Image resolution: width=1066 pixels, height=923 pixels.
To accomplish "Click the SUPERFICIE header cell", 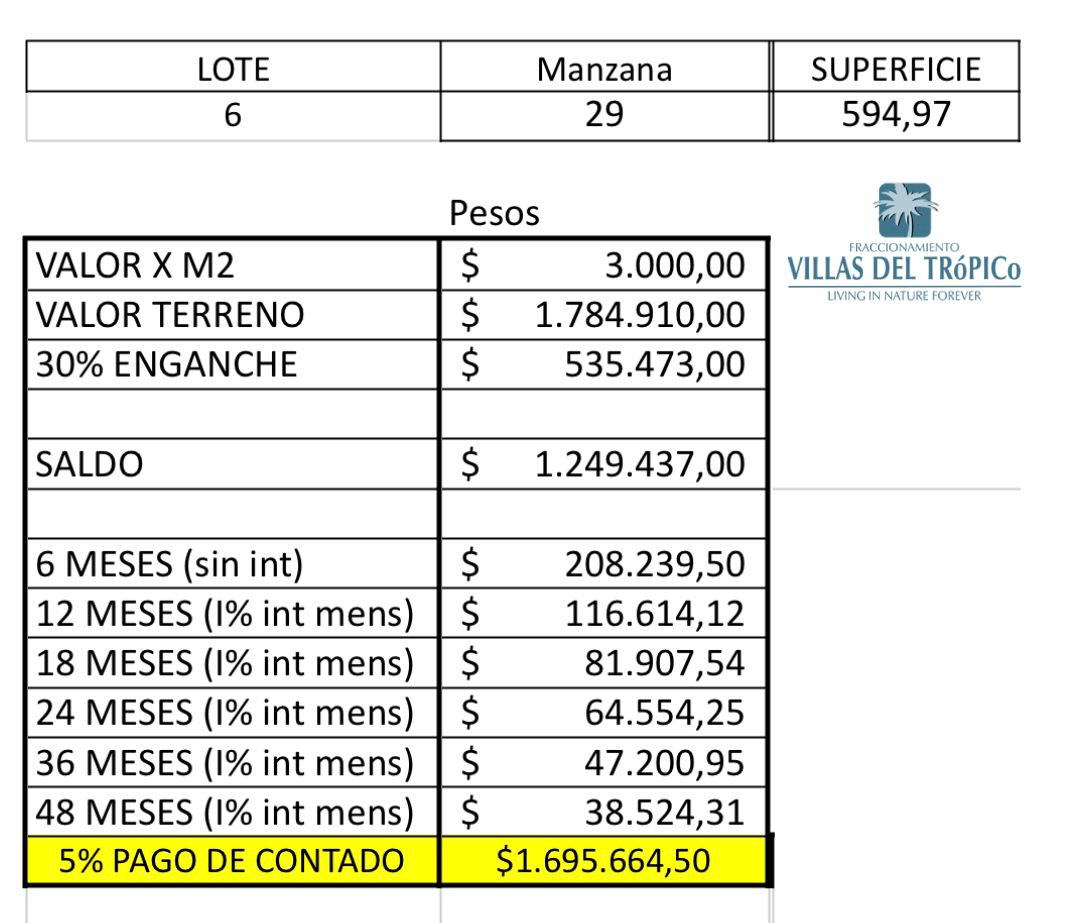I will pyautogui.click(x=896, y=68).
